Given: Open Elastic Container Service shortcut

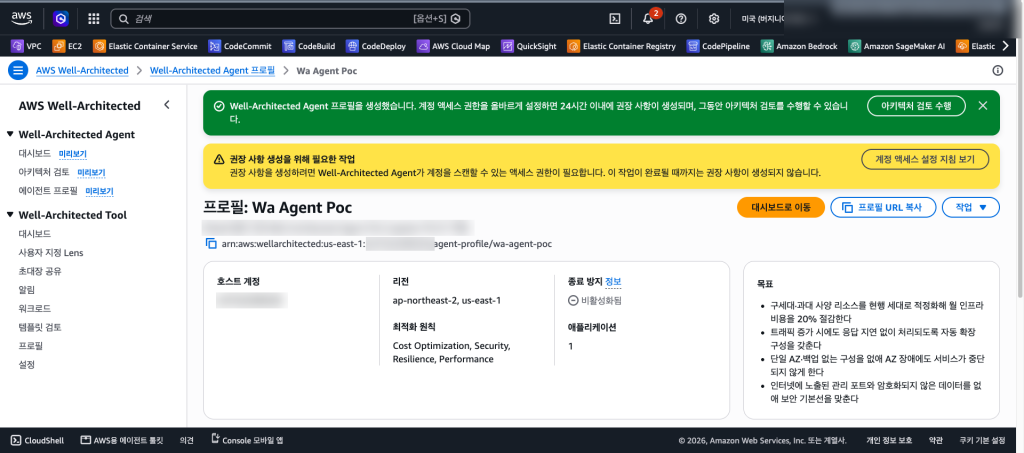Looking at the screenshot, I should (x=146, y=46).
